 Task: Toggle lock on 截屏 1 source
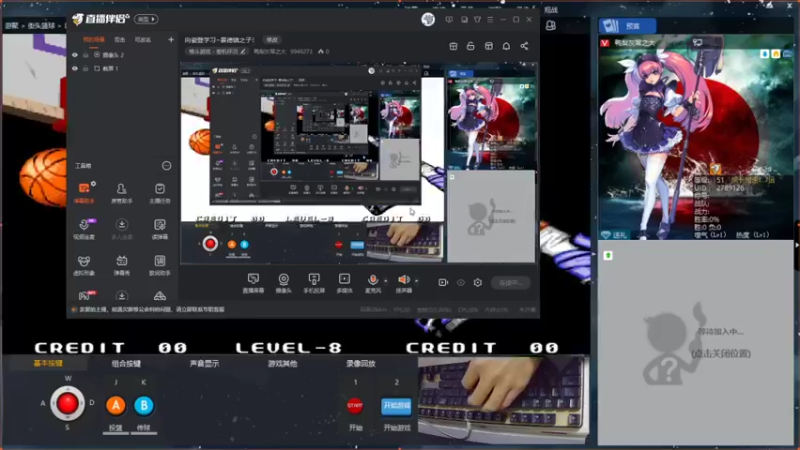coord(86,68)
